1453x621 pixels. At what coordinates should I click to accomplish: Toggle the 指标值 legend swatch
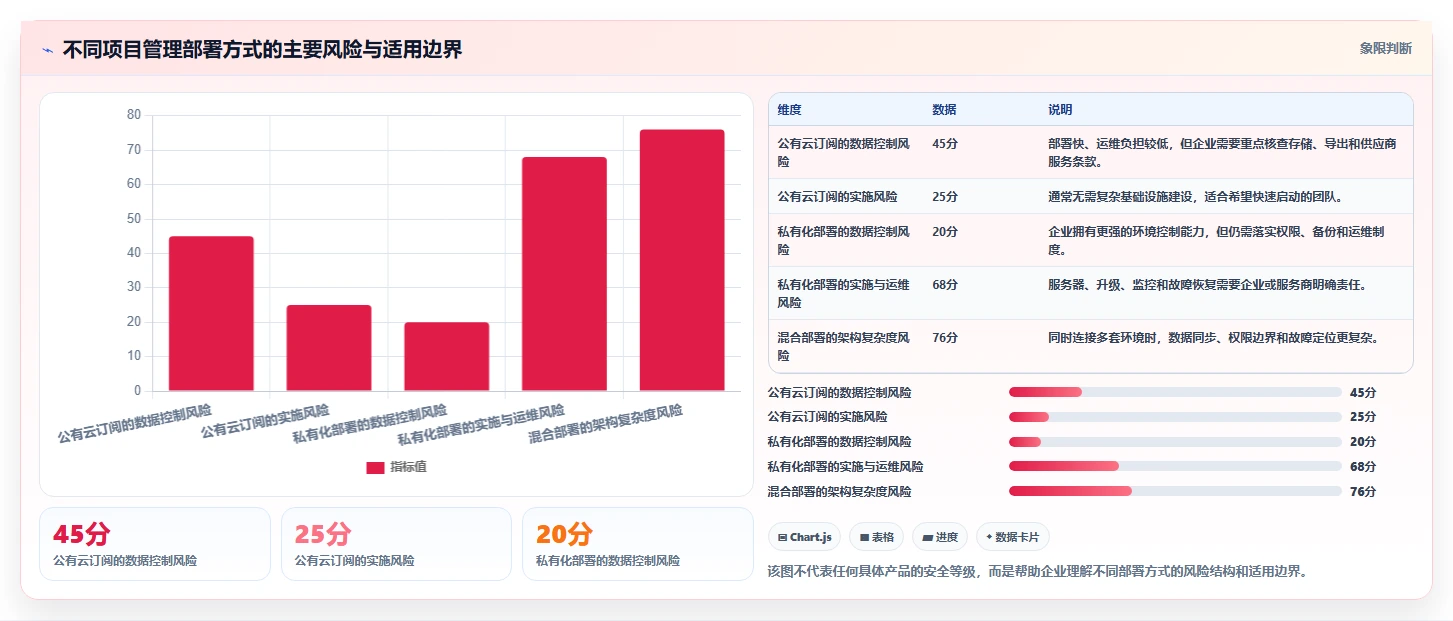(375, 467)
